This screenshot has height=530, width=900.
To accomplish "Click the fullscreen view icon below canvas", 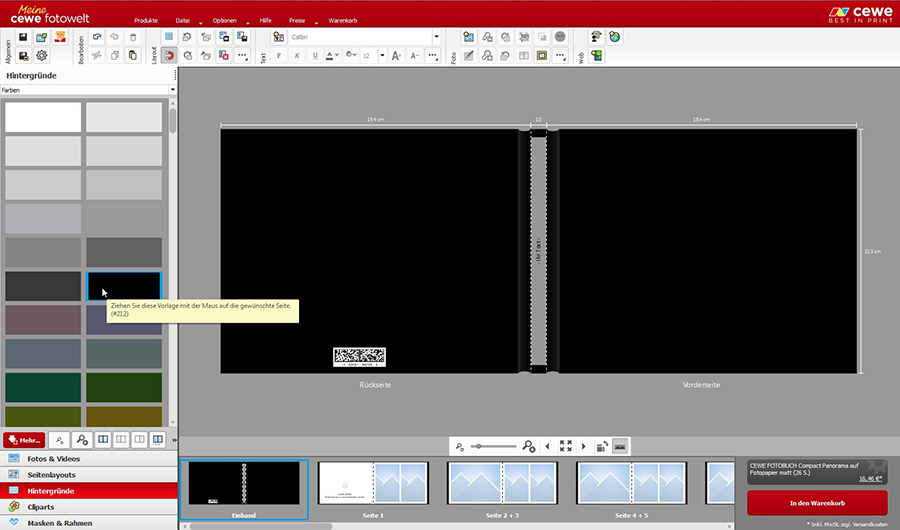I will [x=566, y=446].
